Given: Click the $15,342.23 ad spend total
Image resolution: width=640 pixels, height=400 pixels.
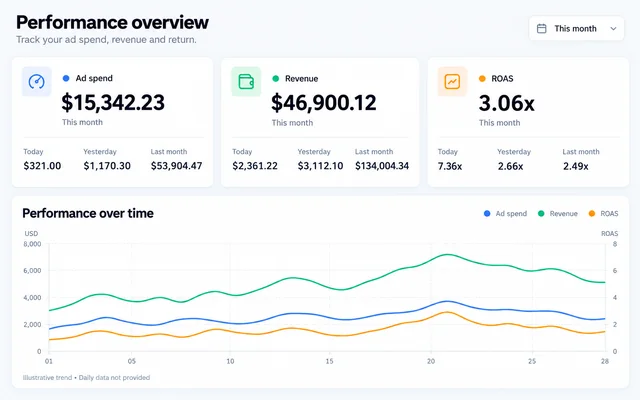Looking at the screenshot, I should (x=113, y=102).
